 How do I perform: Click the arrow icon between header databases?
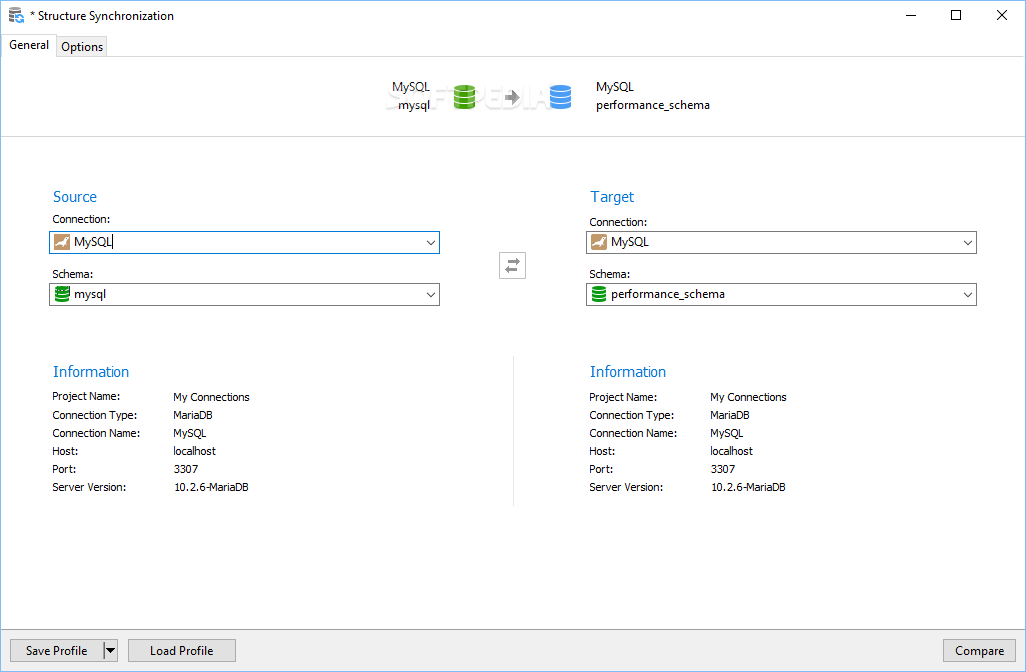512,97
